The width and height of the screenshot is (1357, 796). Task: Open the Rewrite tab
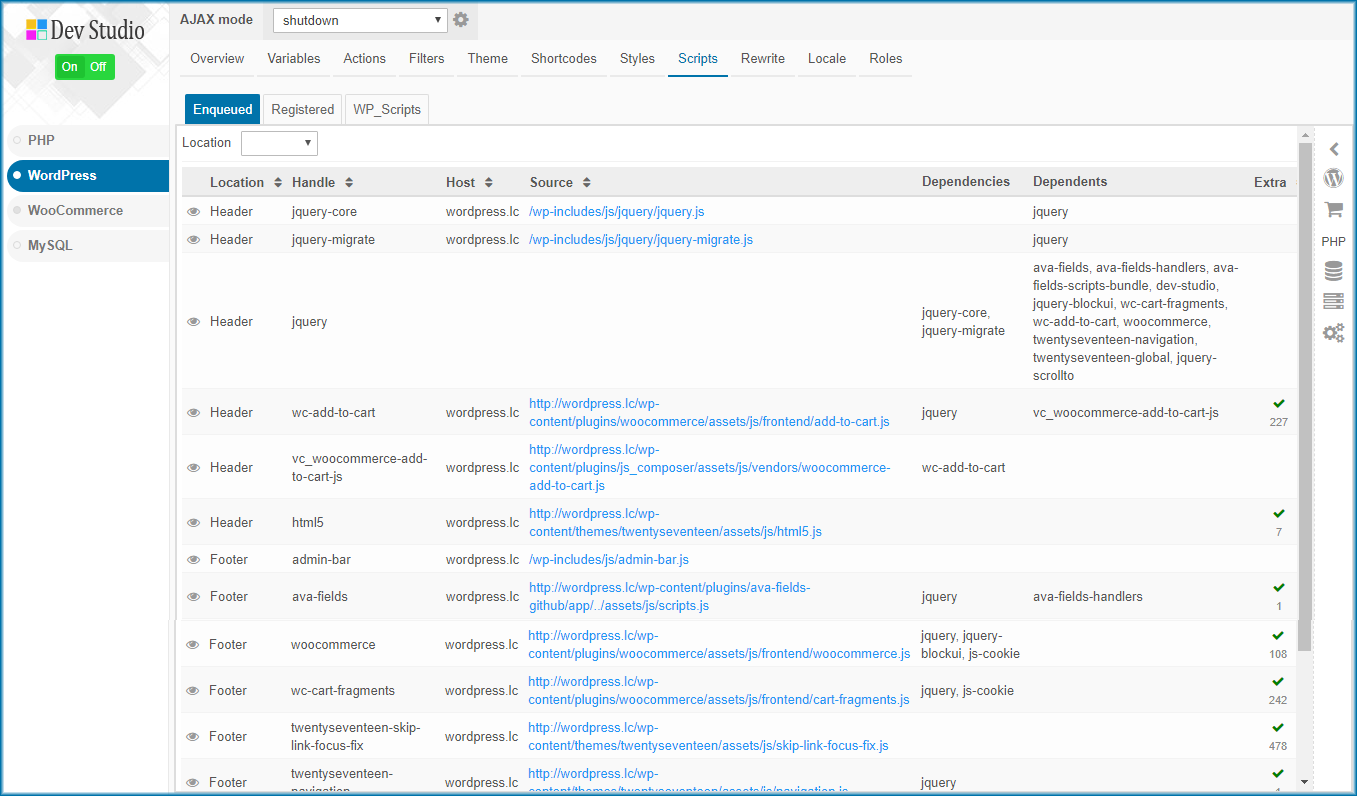763,58
